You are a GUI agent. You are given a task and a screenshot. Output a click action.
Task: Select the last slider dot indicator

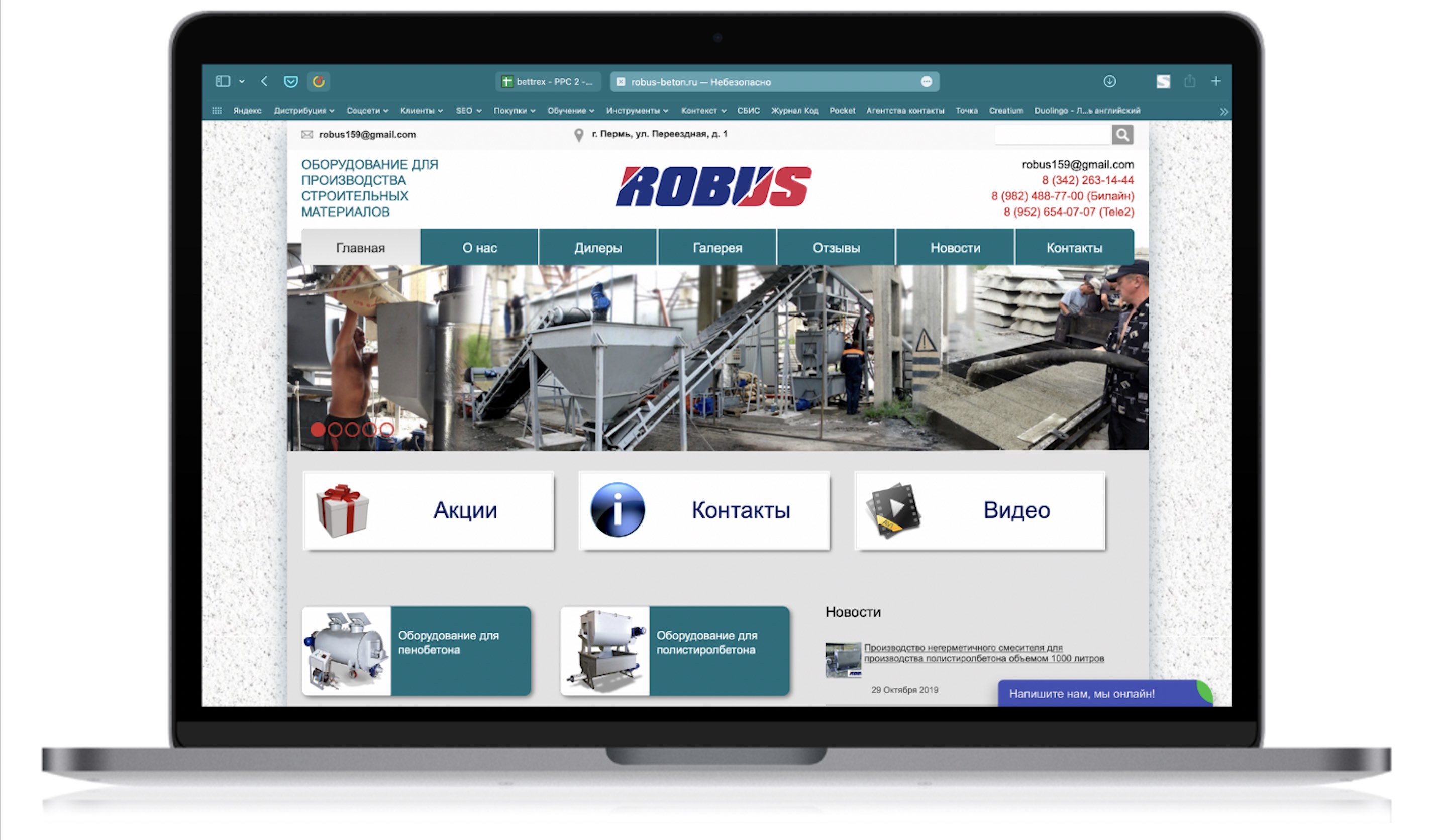[x=387, y=430]
